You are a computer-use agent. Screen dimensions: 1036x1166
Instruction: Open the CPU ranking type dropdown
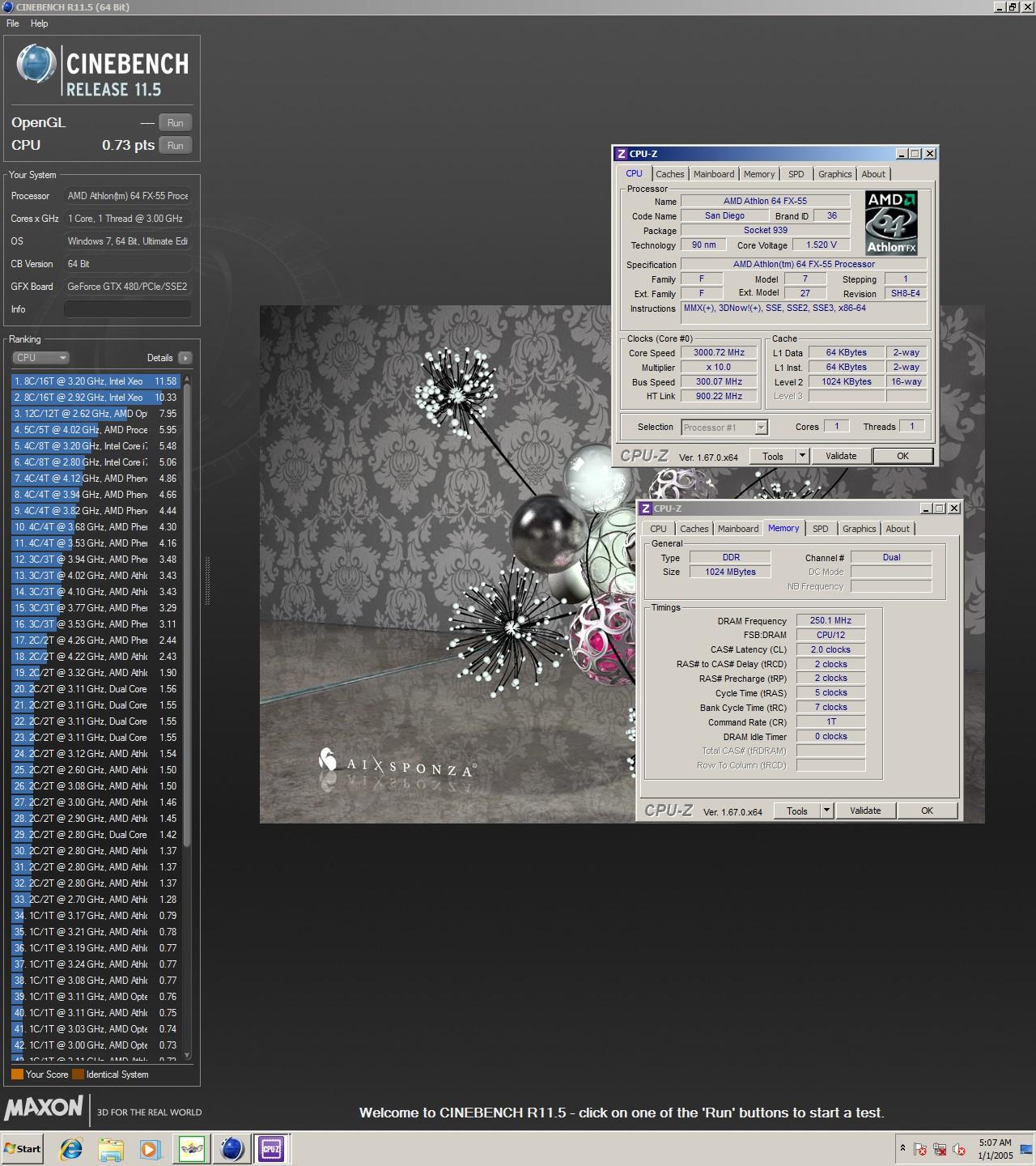point(40,358)
